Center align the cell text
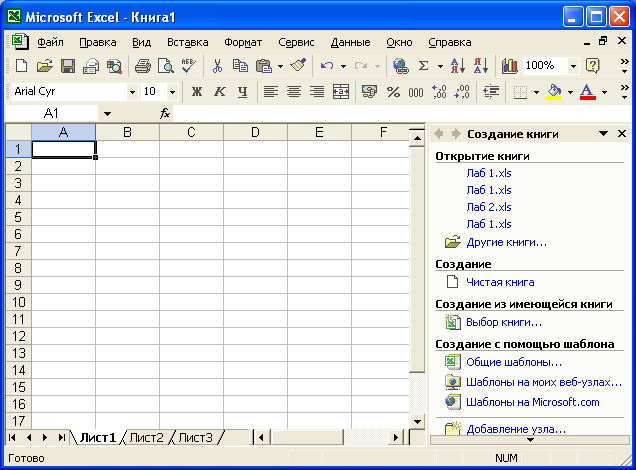 294,92
